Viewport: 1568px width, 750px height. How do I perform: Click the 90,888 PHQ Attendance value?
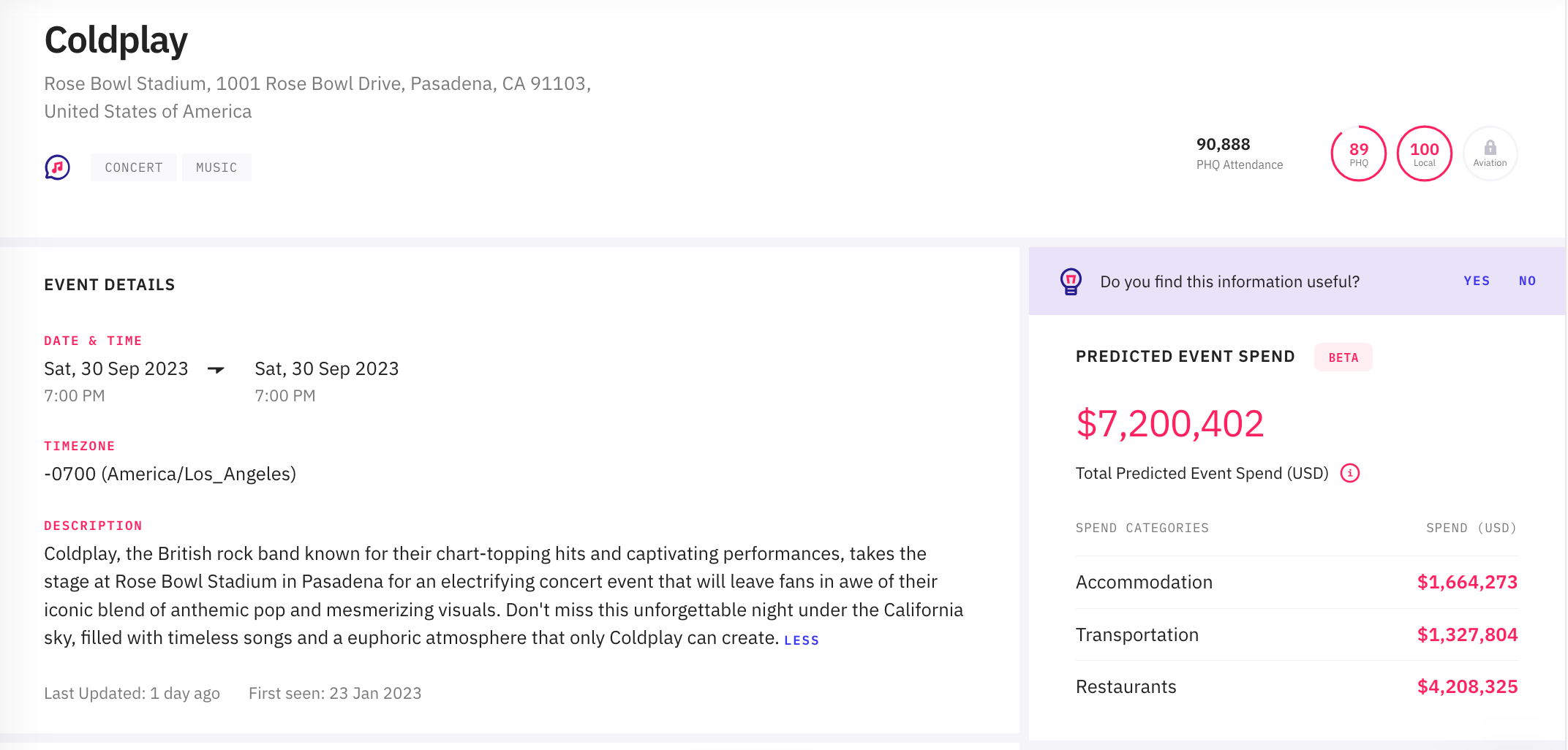(x=1223, y=145)
